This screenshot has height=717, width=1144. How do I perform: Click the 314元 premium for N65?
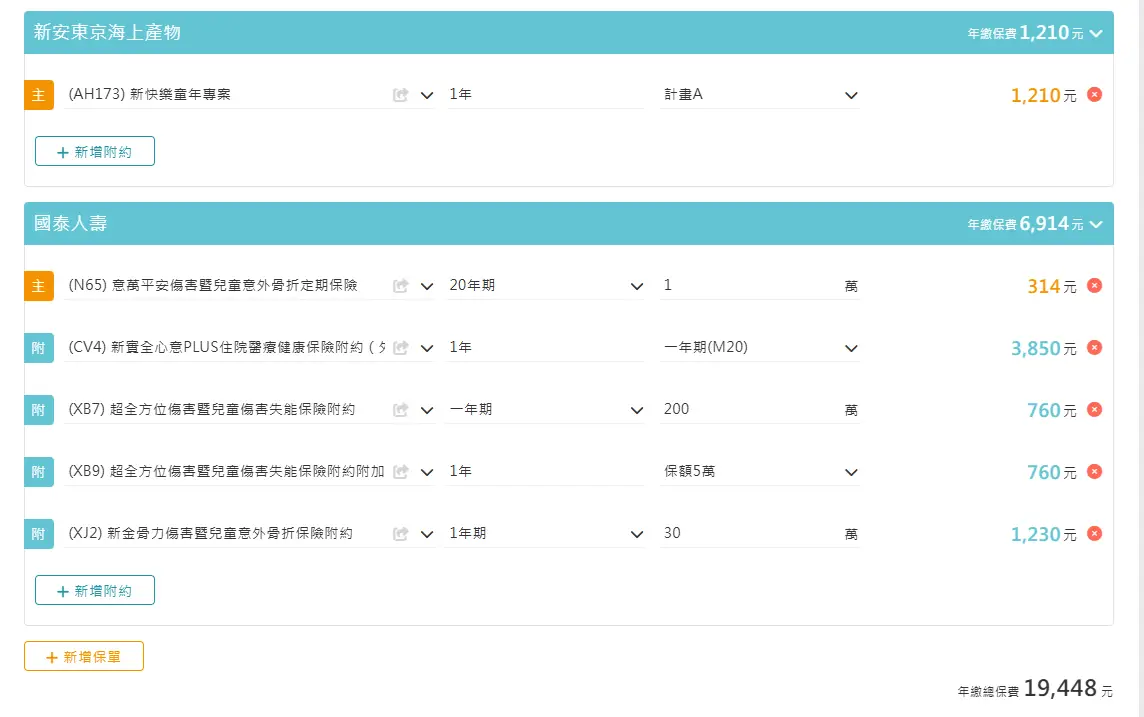coord(1052,287)
